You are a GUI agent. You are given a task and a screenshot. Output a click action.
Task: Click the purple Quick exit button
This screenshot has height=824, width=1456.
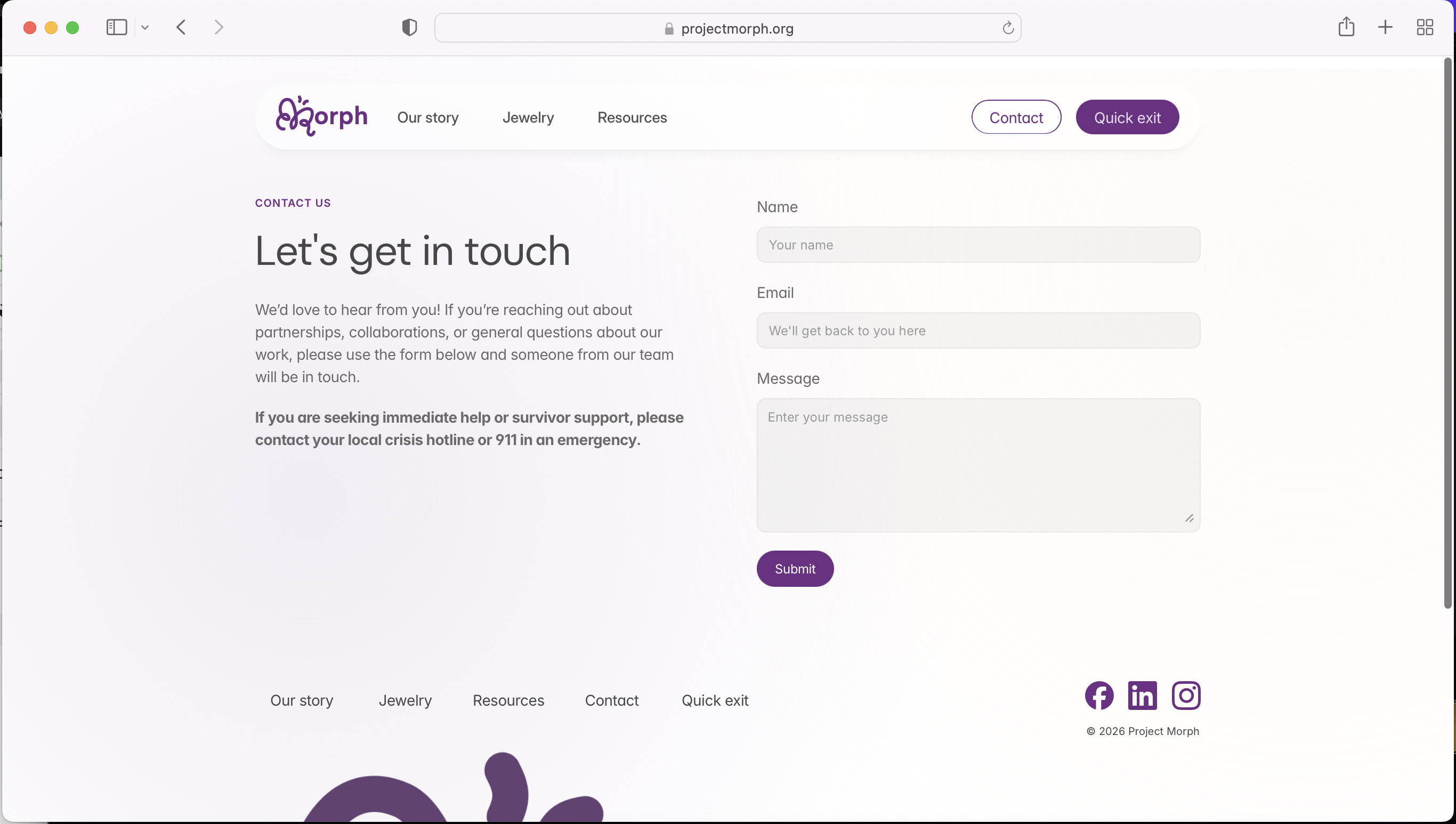pos(1127,117)
